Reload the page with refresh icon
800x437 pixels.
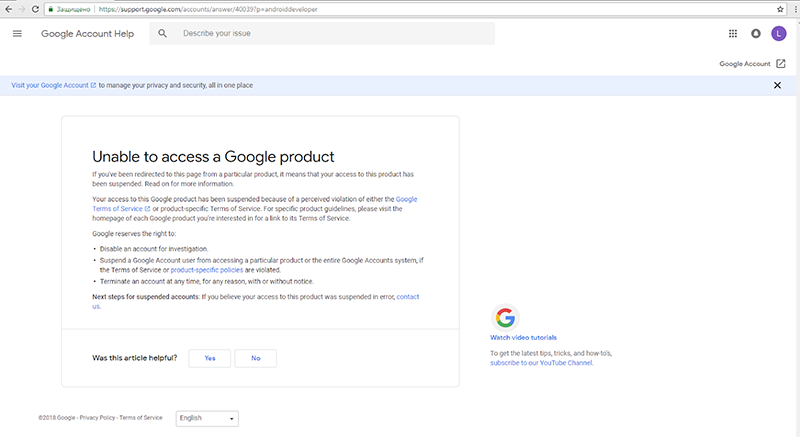click(x=35, y=9)
